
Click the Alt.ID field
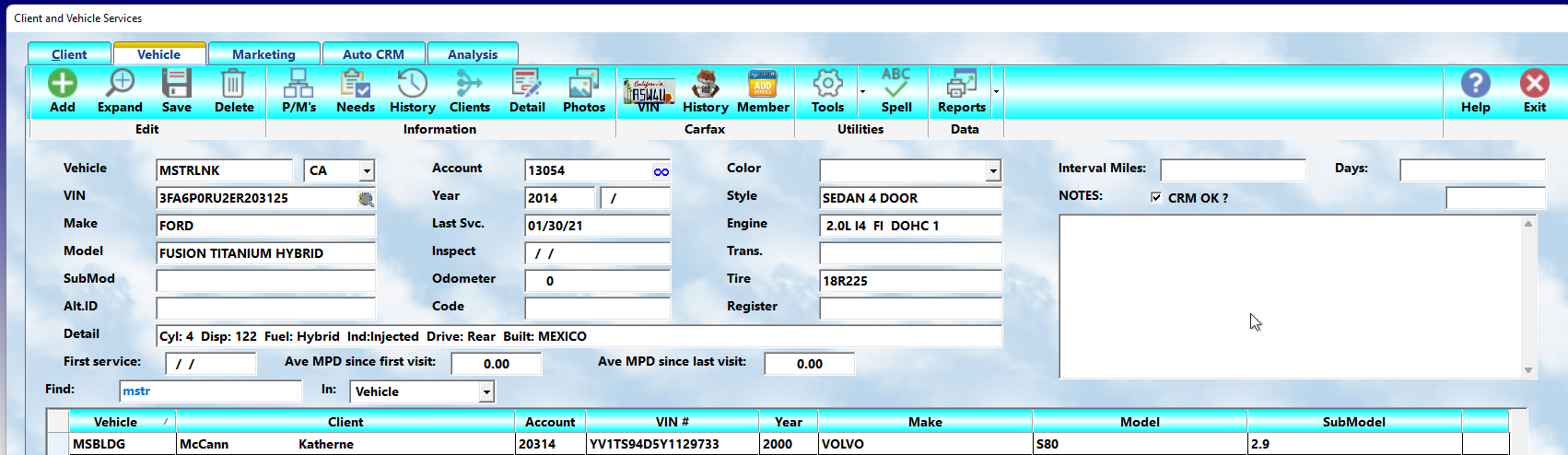pos(266,309)
